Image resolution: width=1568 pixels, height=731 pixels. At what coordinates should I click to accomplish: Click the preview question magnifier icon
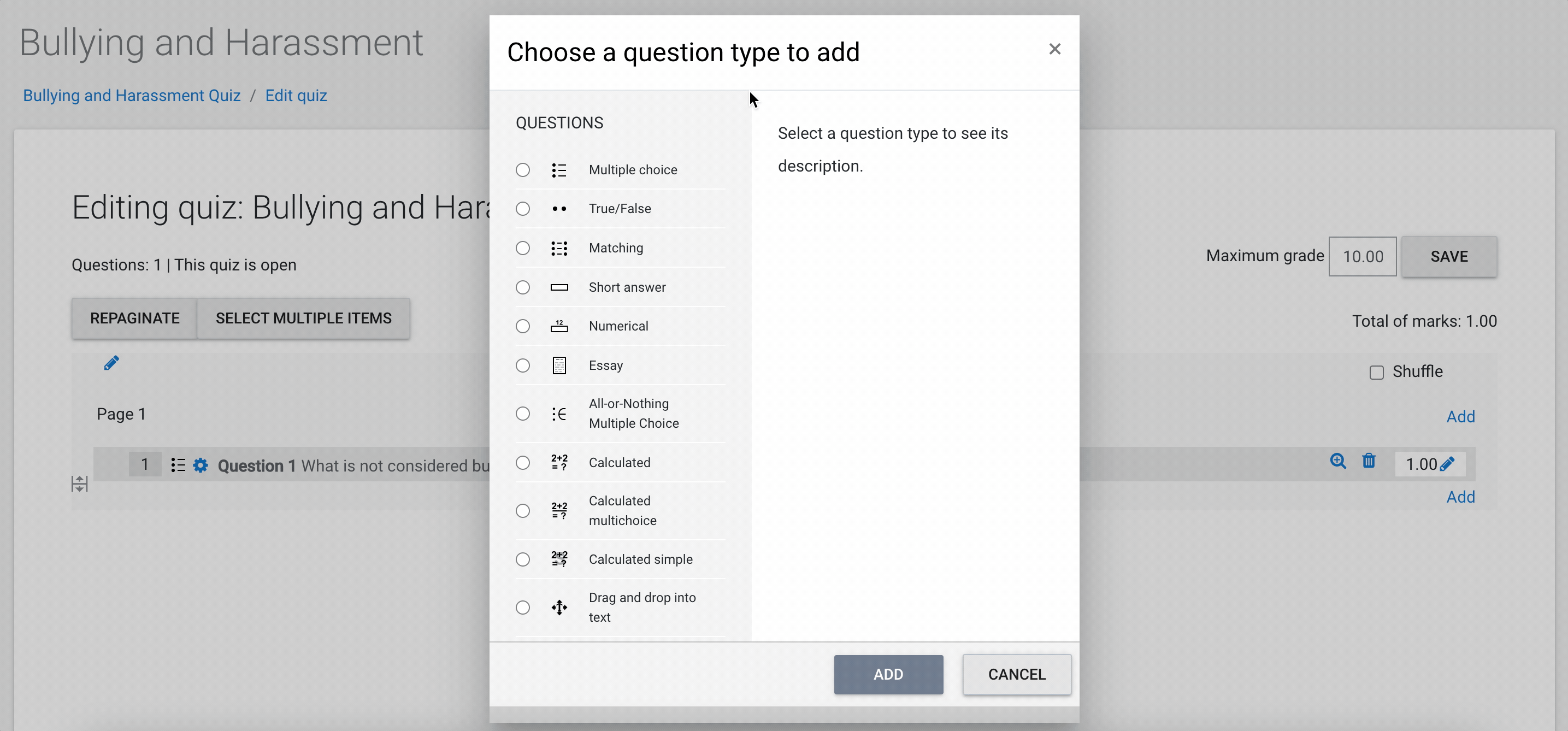pyautogui.click(x=1337, y=461)
